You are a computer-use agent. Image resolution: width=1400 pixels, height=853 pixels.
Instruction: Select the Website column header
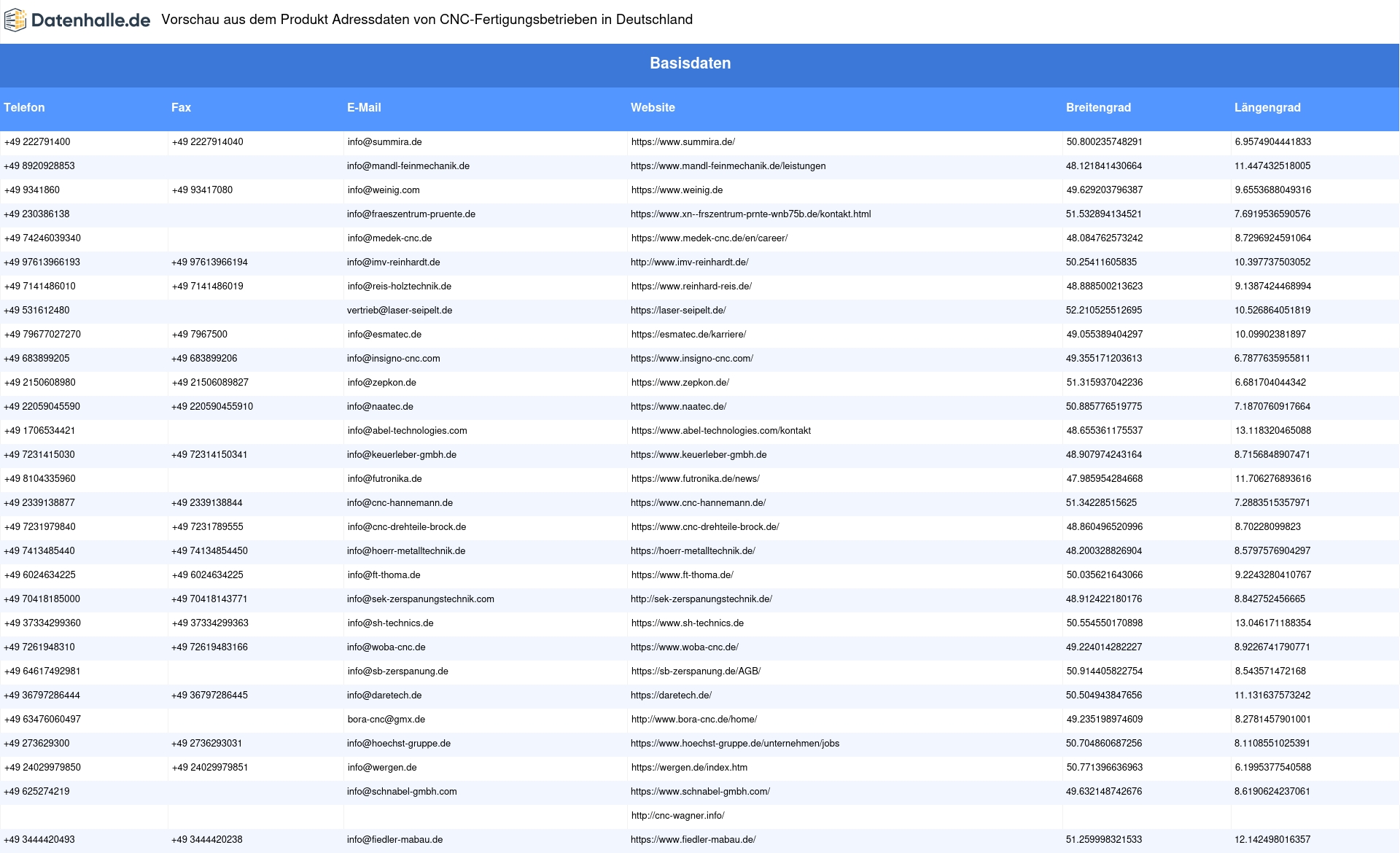[653, 107]
